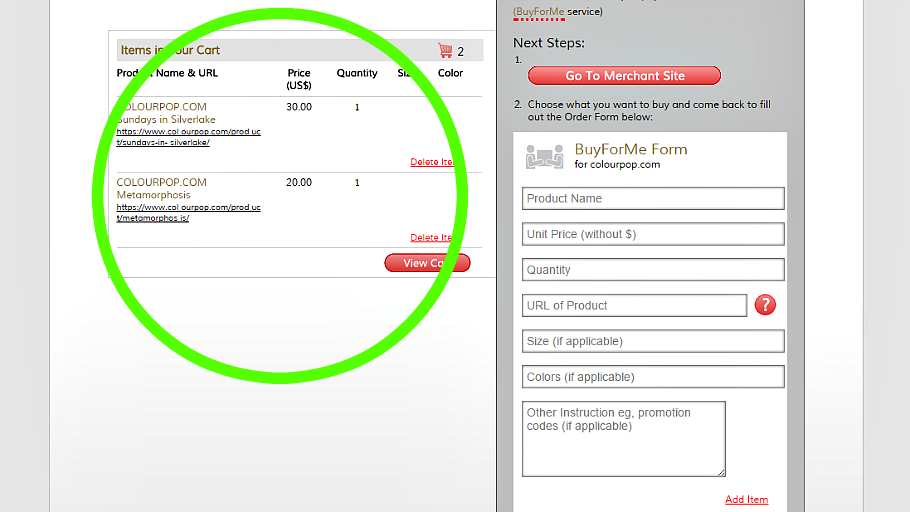Click the View Cart button
910x512 pixels.
tap(427, 263)
